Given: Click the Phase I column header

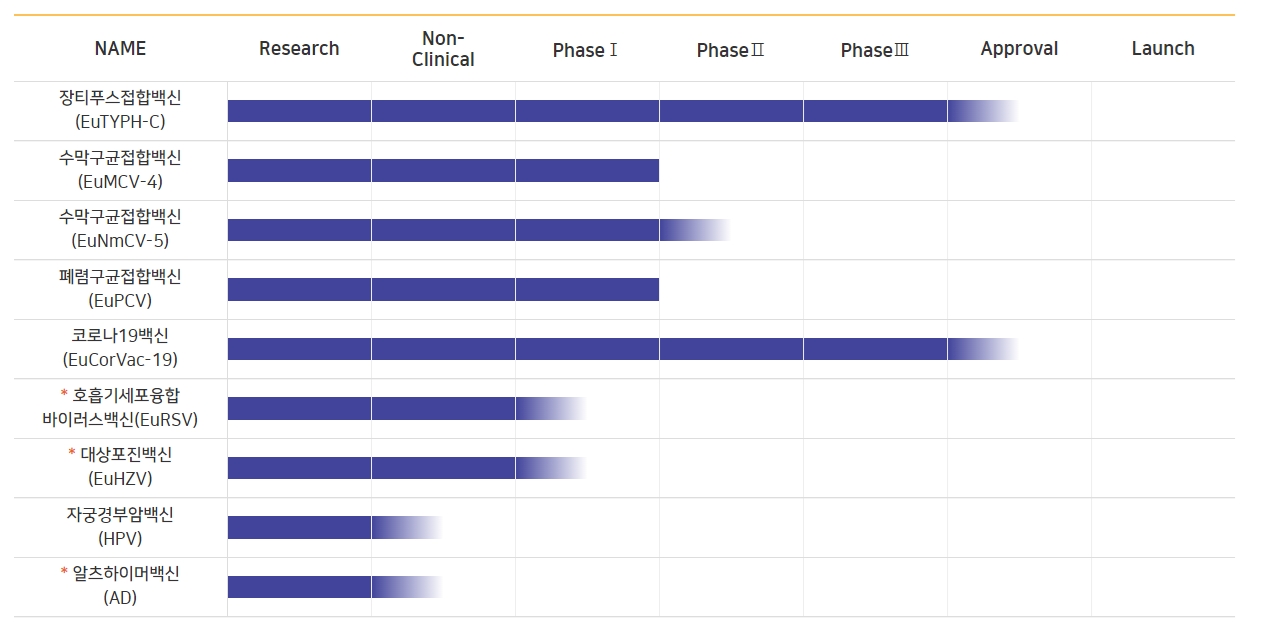Looking at the screenshot, I should point(586,50).
